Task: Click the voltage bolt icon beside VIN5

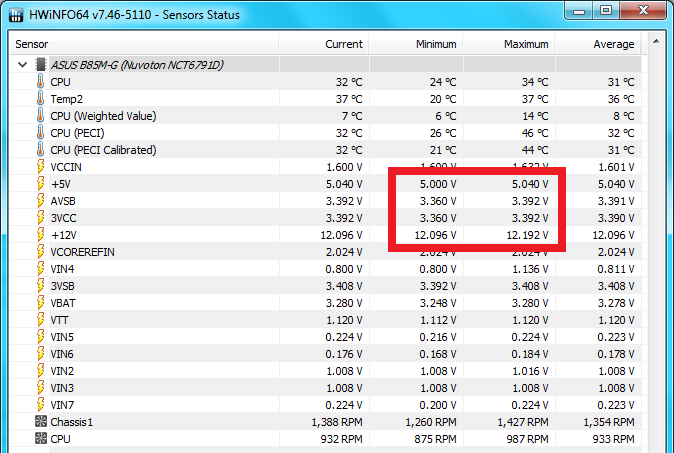Action: pos(40,337)
